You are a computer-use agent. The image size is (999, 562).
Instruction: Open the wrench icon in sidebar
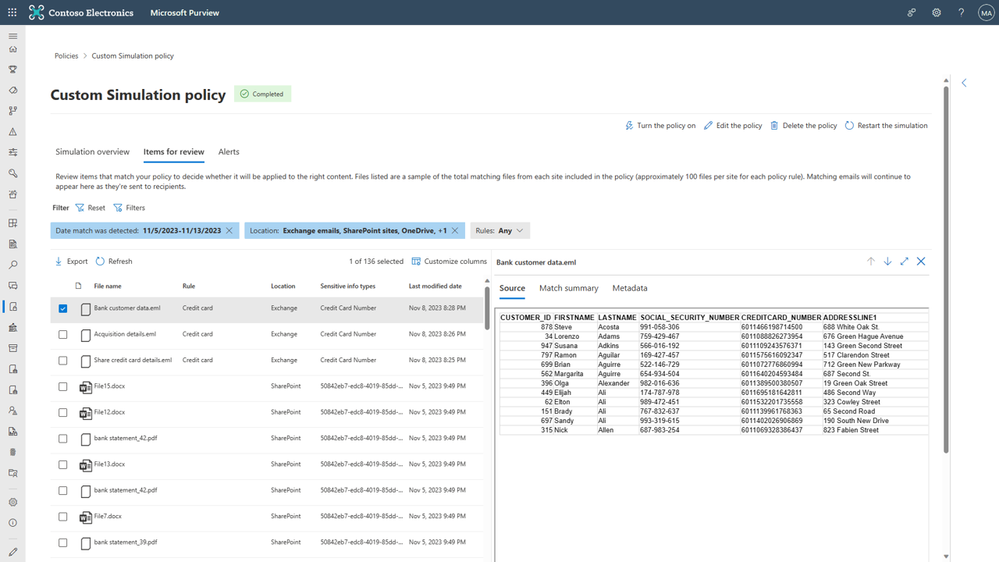(x=13, y=173)
